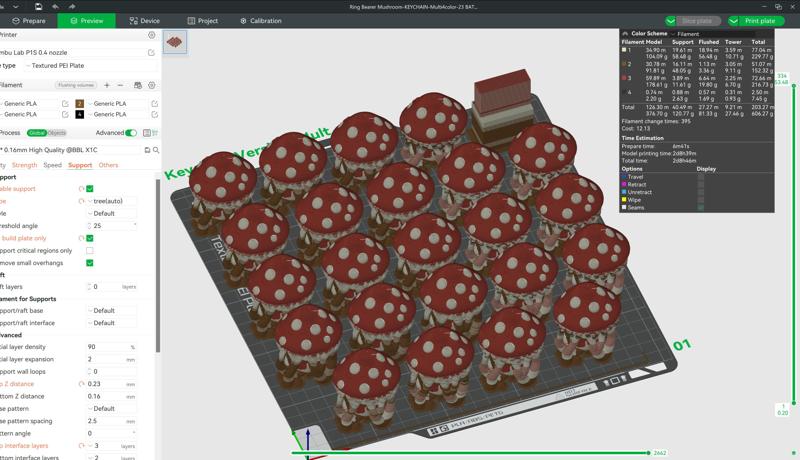Open the Strength settings tab

coord(24,165)
